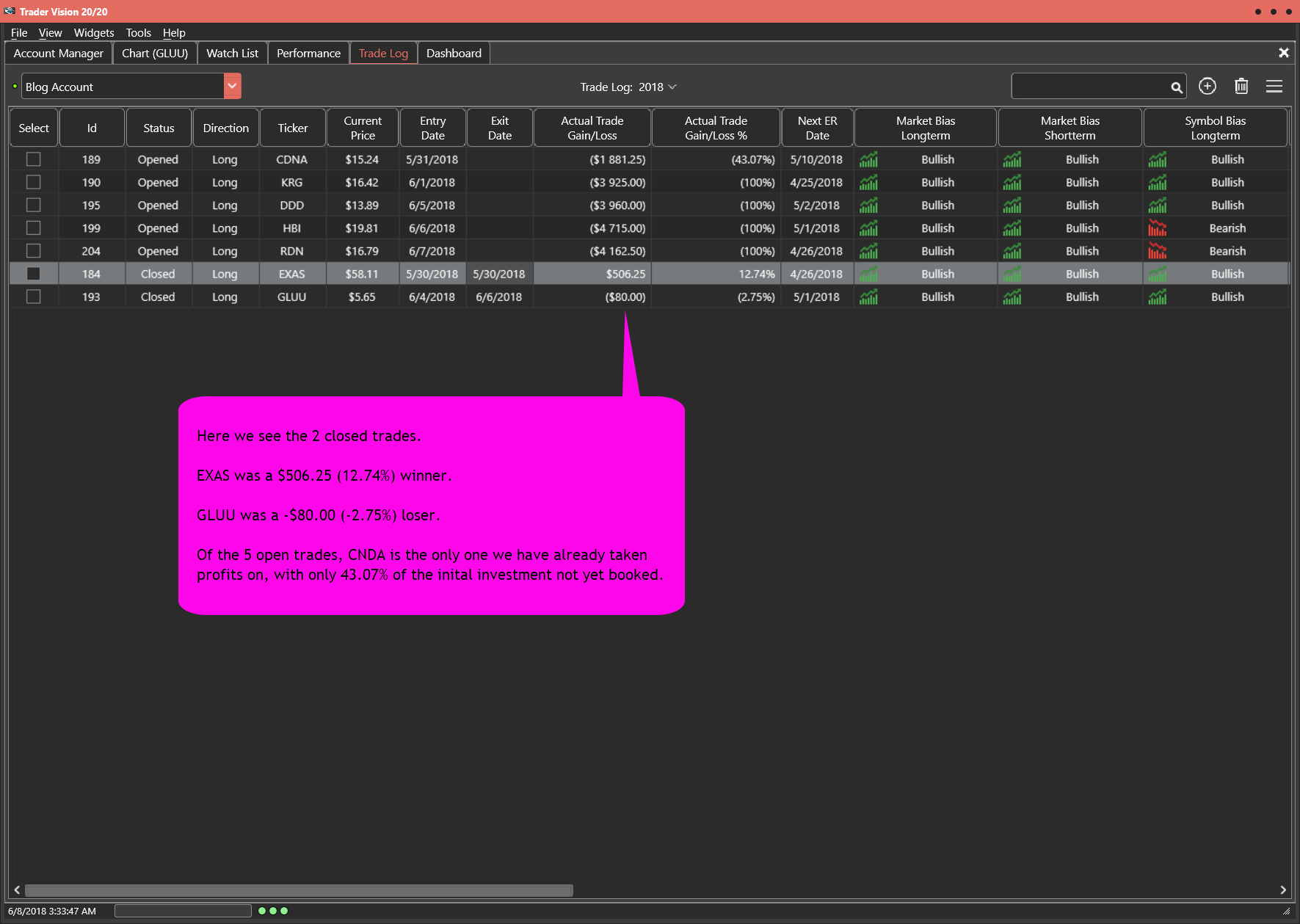
Task: Click Market Bias Longterm icon in KRG row
Action: 868,182
